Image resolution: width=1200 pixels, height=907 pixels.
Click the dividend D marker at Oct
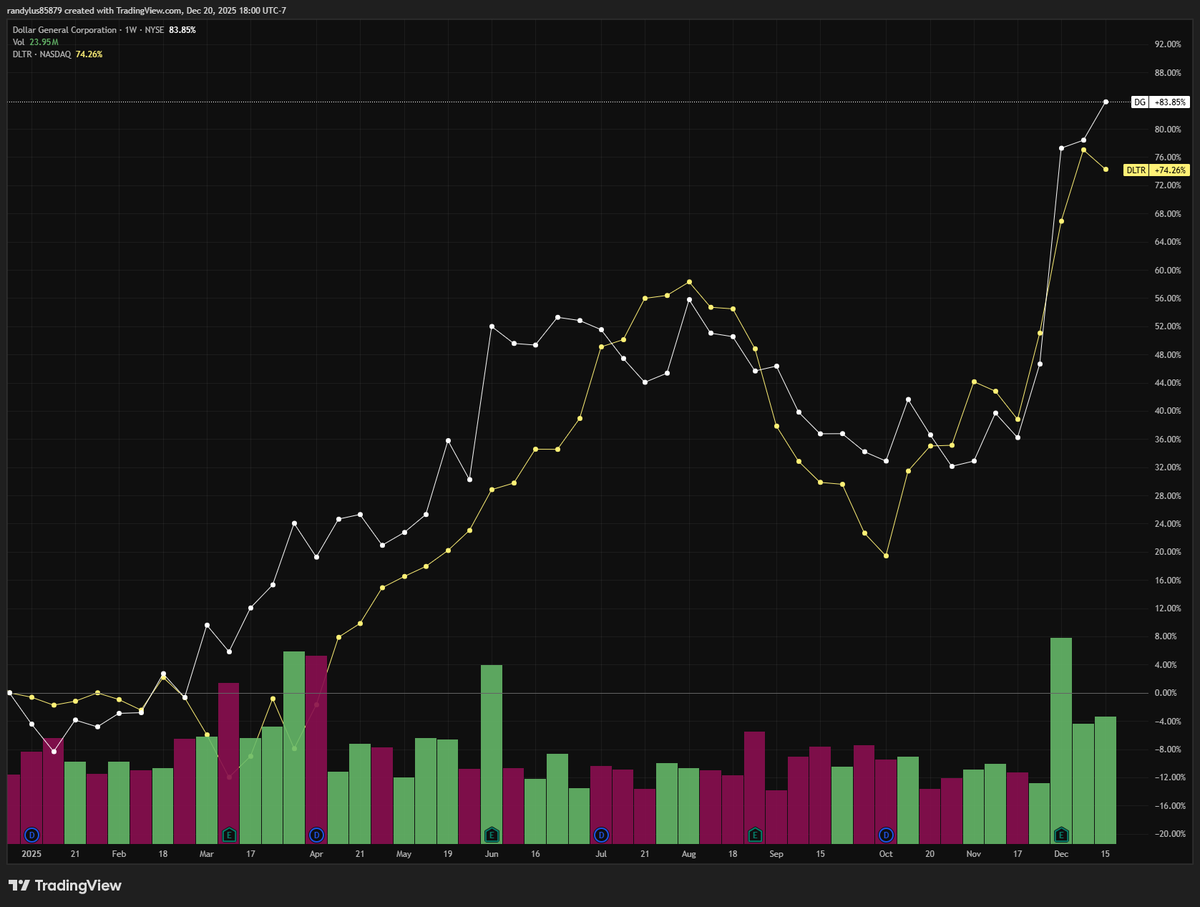[886, 834]
